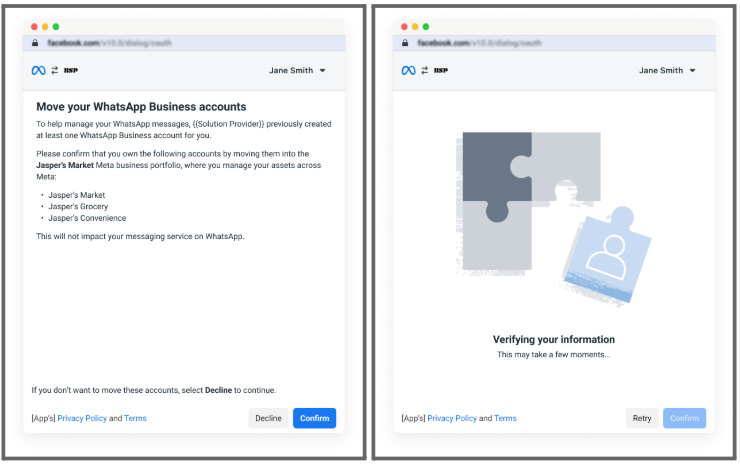Click the exchange arrows icon in right dialog
This screenshot has width=740, height=464.
[x=424, y=71]
